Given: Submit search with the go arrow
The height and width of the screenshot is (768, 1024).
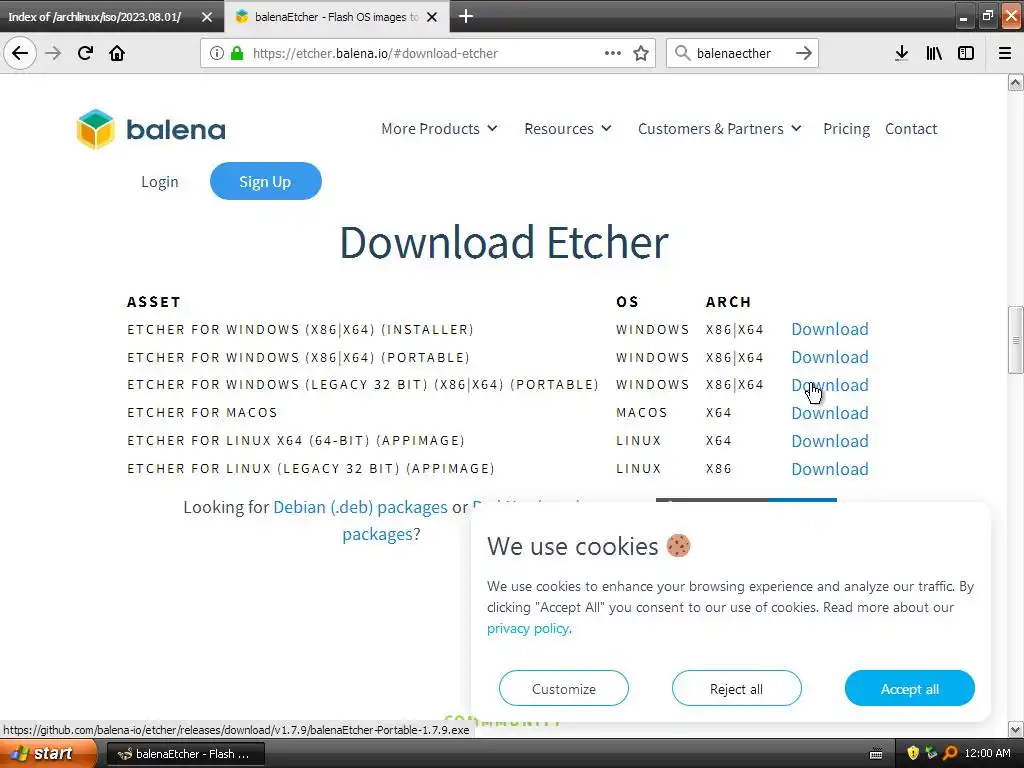Looking at the screenshot, I should tap(804, 53).
